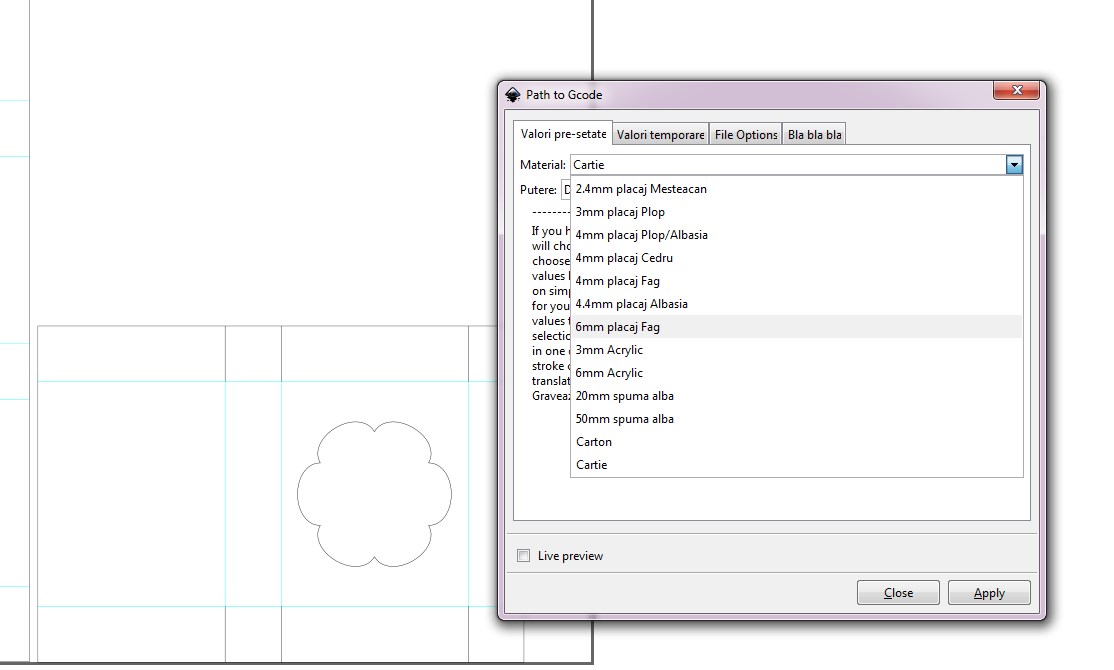Select 4mm placaj Cedru material

624,258
